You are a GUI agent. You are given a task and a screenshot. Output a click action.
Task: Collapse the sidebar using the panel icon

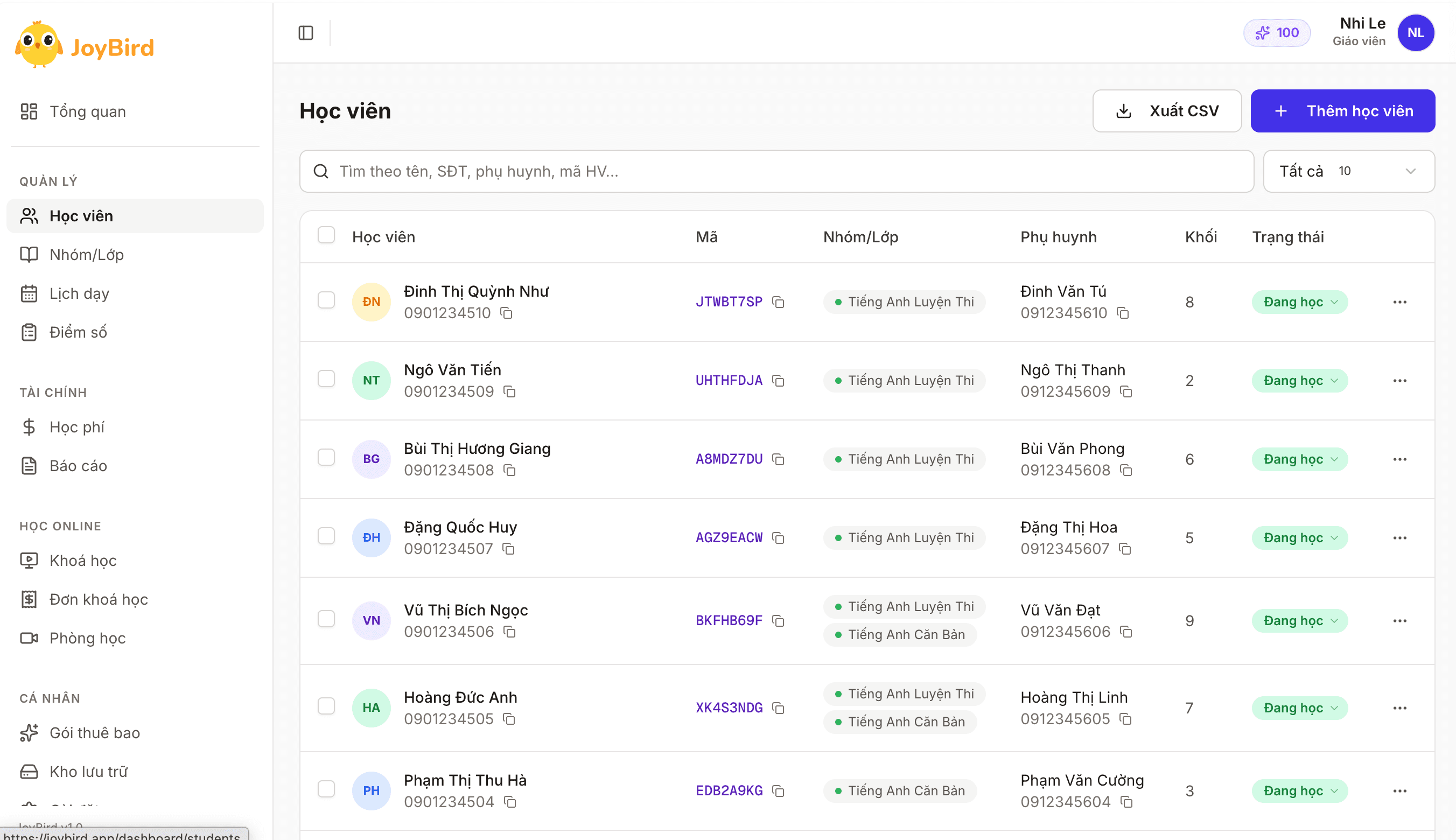306,33
